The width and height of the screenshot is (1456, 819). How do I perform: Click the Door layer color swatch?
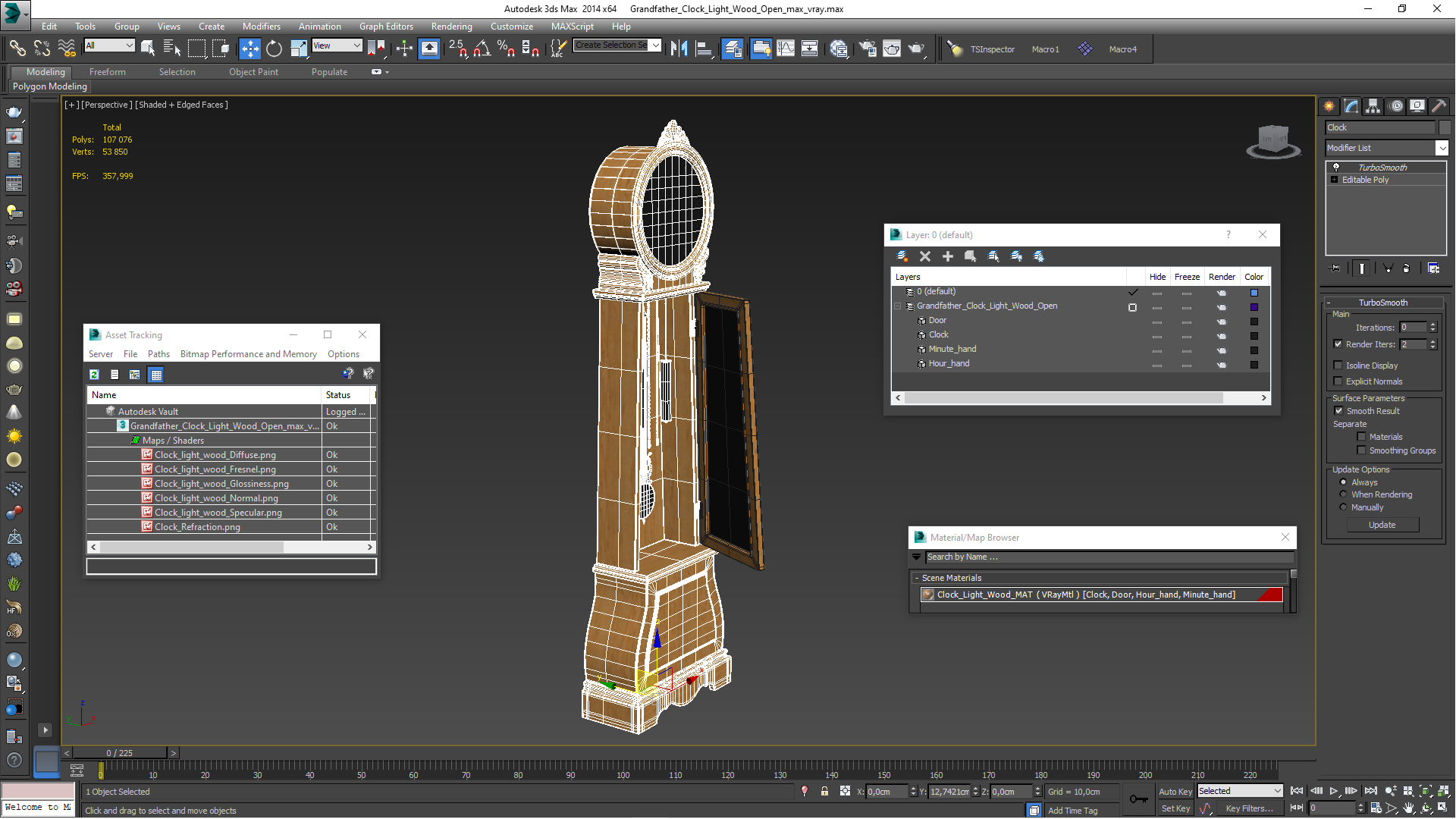click(1254, 322)
